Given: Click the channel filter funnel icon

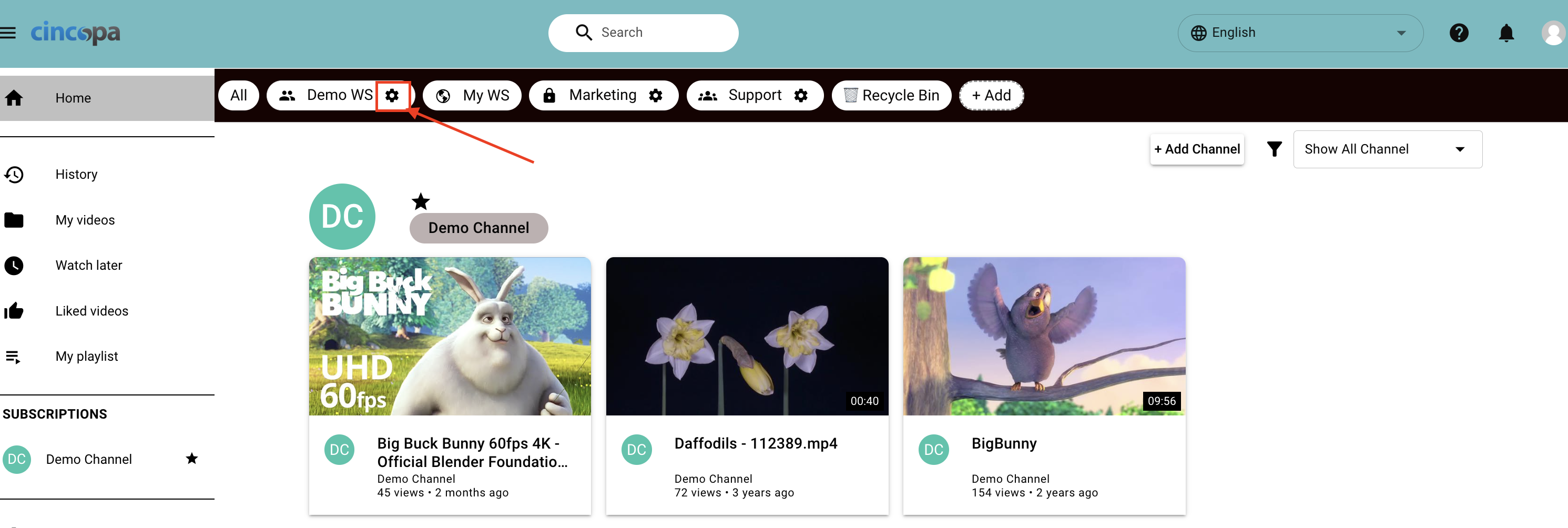Looking at the screenshot, I should click(1274, 149).
